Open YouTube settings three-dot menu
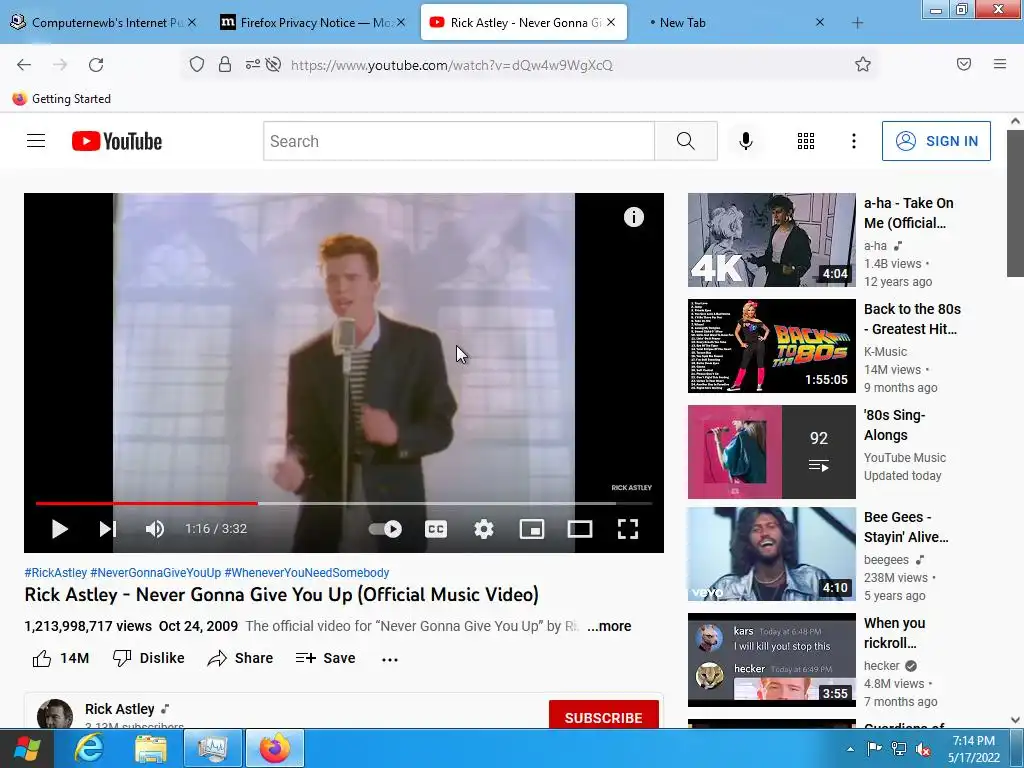This screenshot has width=1024, height=768. click(x=854, y=141)
